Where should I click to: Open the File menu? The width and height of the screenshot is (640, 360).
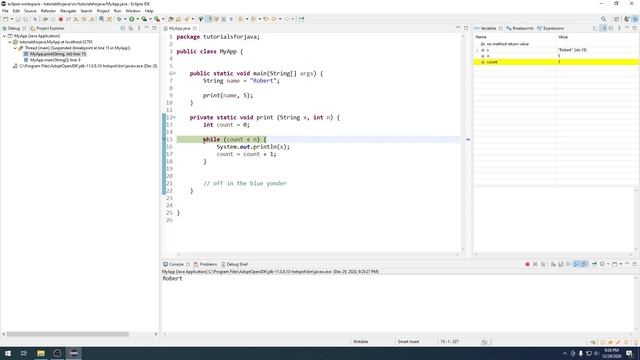click(5, 11)
